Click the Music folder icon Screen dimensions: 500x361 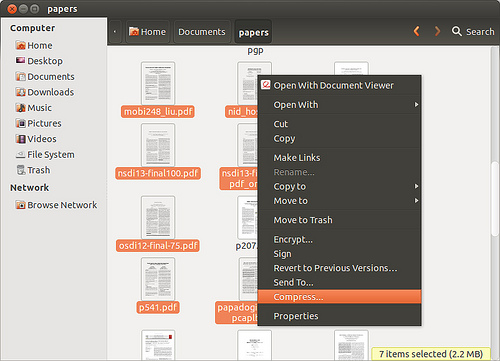(x=21, y=108)
